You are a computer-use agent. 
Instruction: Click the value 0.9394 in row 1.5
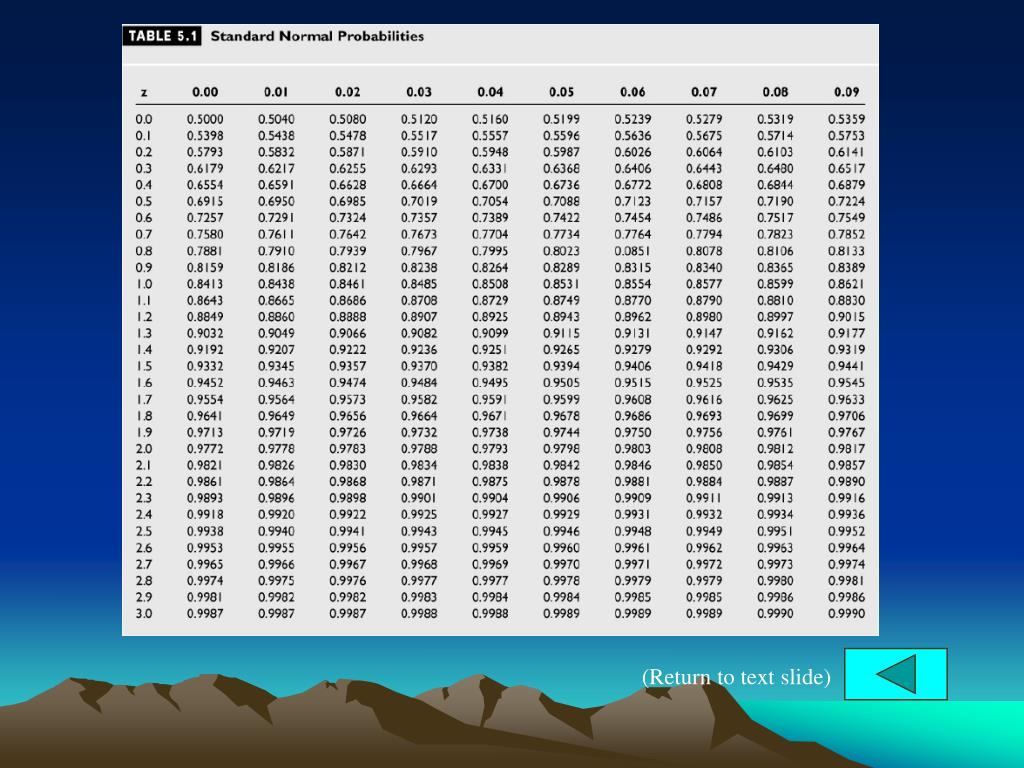point(562,366)
